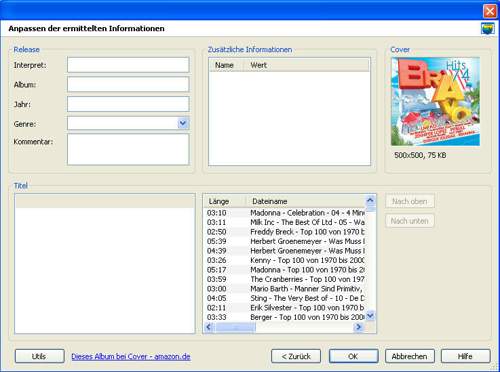Select the 03:10 Madonna - Celebration row
The width and height of the screenshot is (500, 372).
[x=284, y=213]
